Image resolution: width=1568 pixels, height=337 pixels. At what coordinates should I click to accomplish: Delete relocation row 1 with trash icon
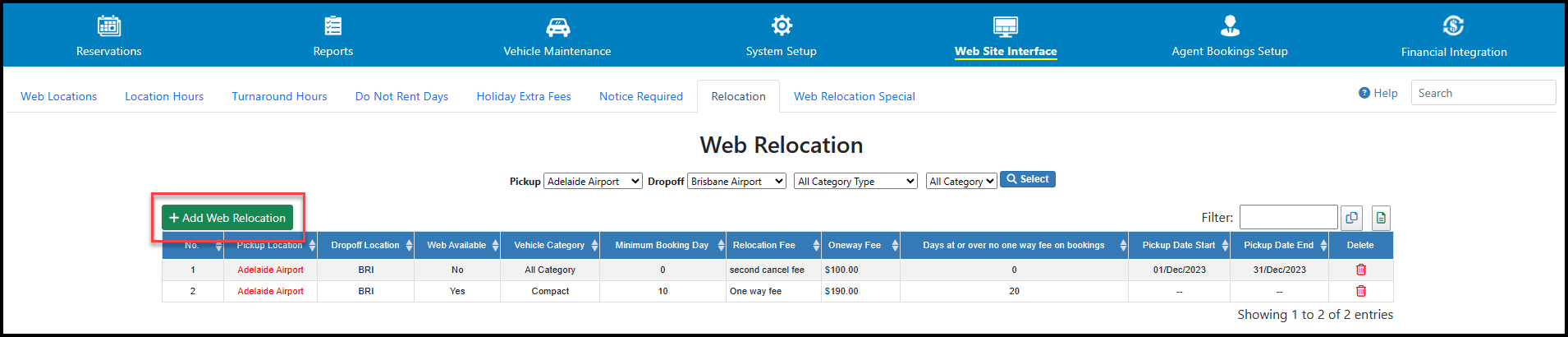1360,270
